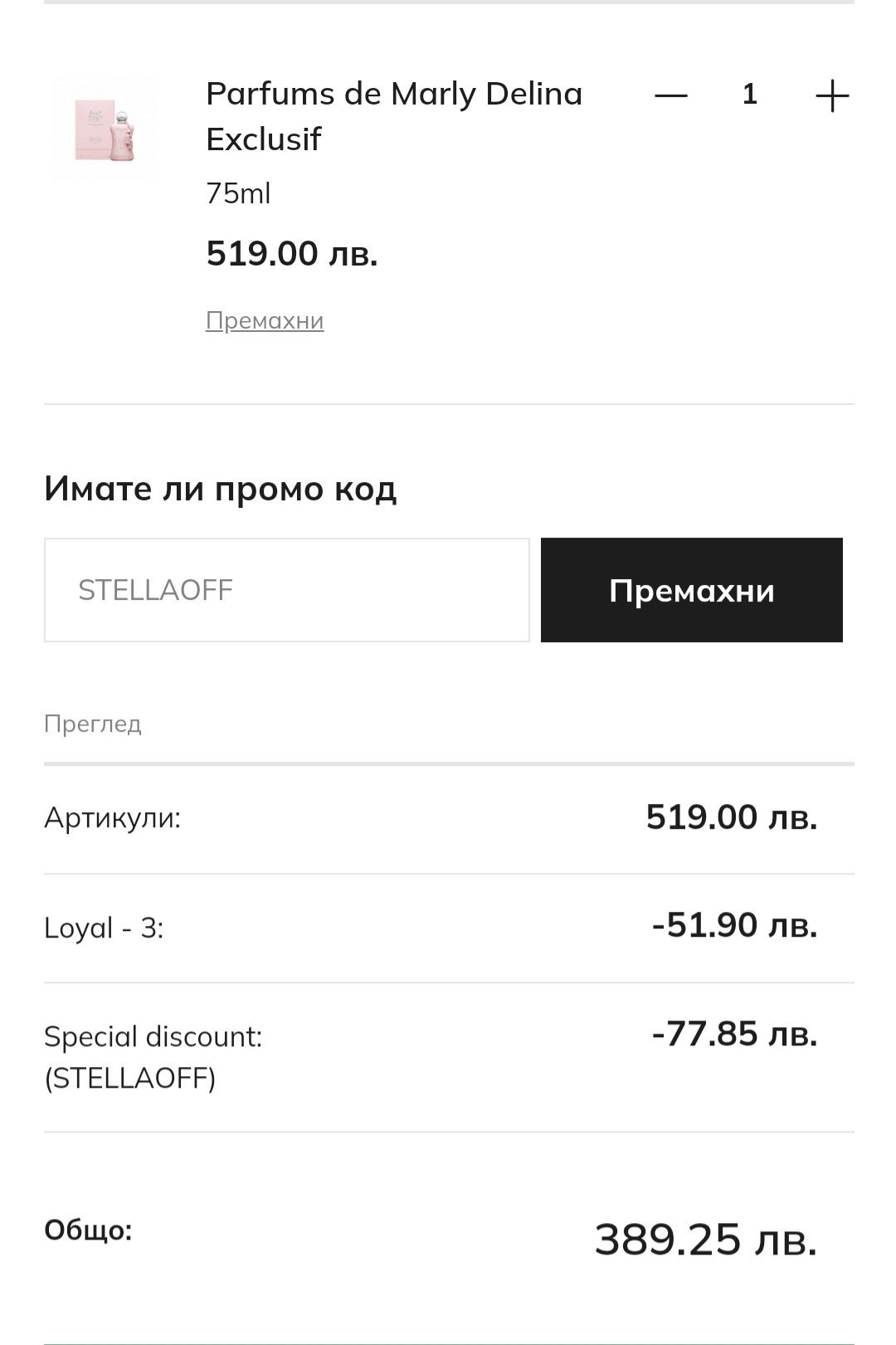Screen dimensions: 896x1345
Task: Increase quantity with the plus icon
Action: pyautogui.click(x=831, y=96)
